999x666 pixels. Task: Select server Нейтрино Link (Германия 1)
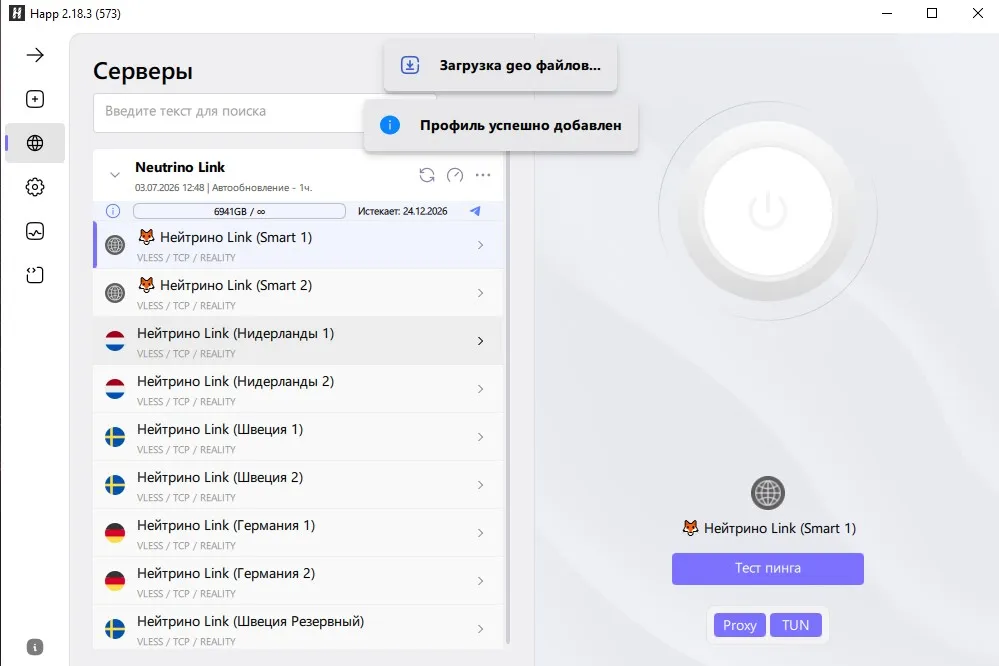coord(298,533)
